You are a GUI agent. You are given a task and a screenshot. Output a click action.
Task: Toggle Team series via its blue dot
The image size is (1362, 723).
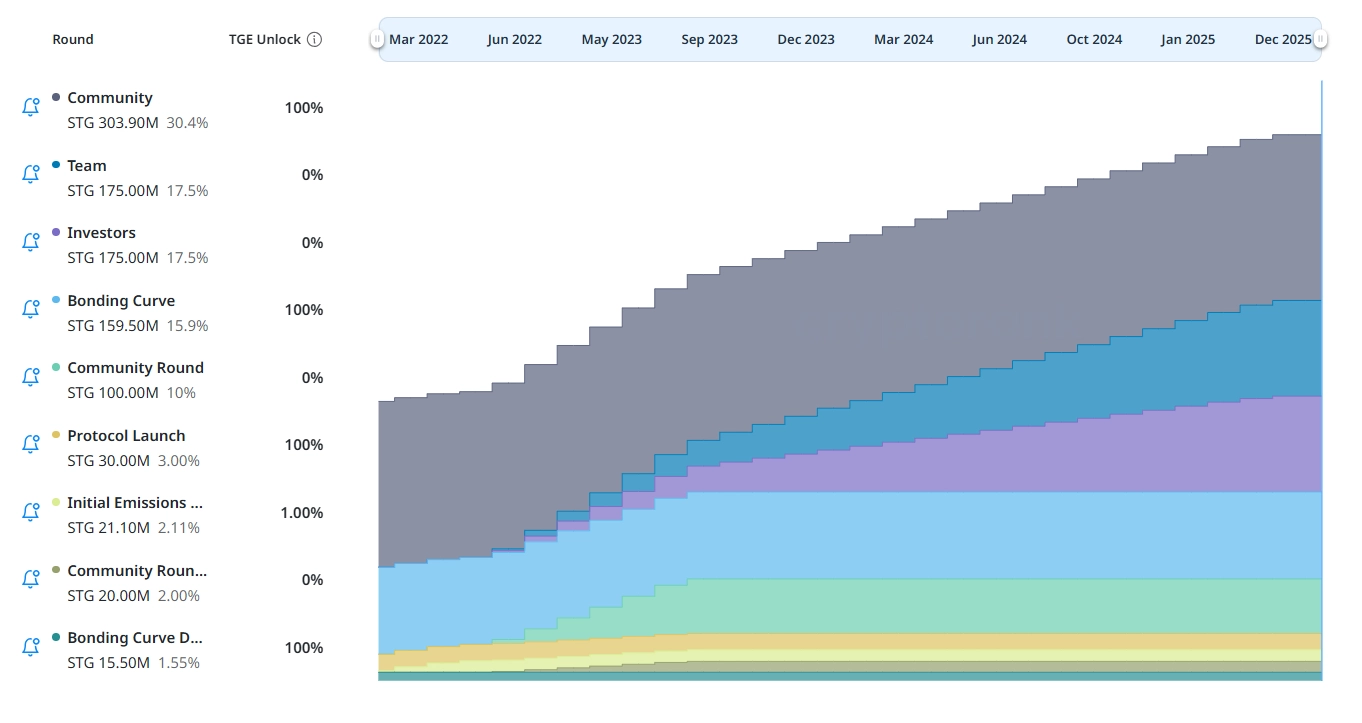point(56,165)
